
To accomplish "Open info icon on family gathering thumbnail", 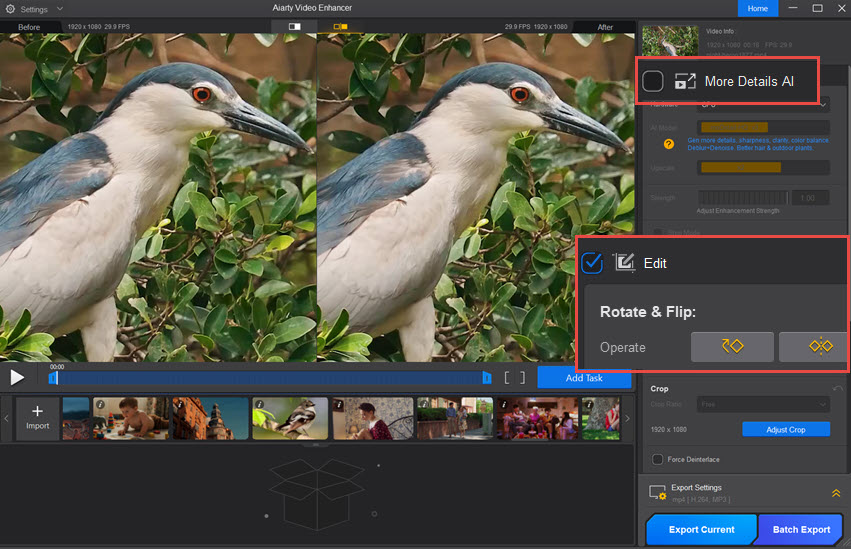I will pyautogui.click(x=504, y=404).
